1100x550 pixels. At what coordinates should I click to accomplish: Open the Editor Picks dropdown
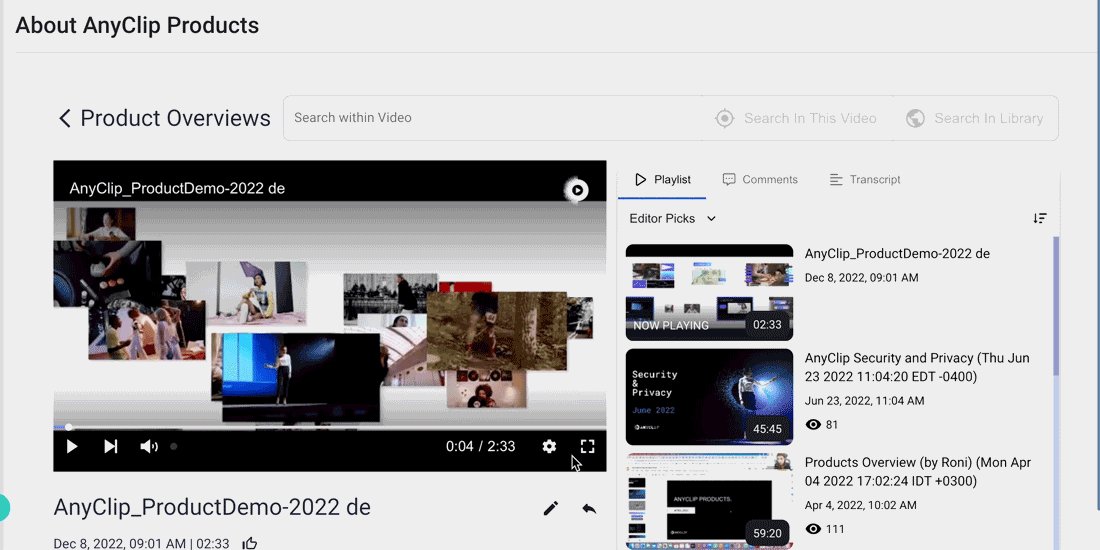672,218
